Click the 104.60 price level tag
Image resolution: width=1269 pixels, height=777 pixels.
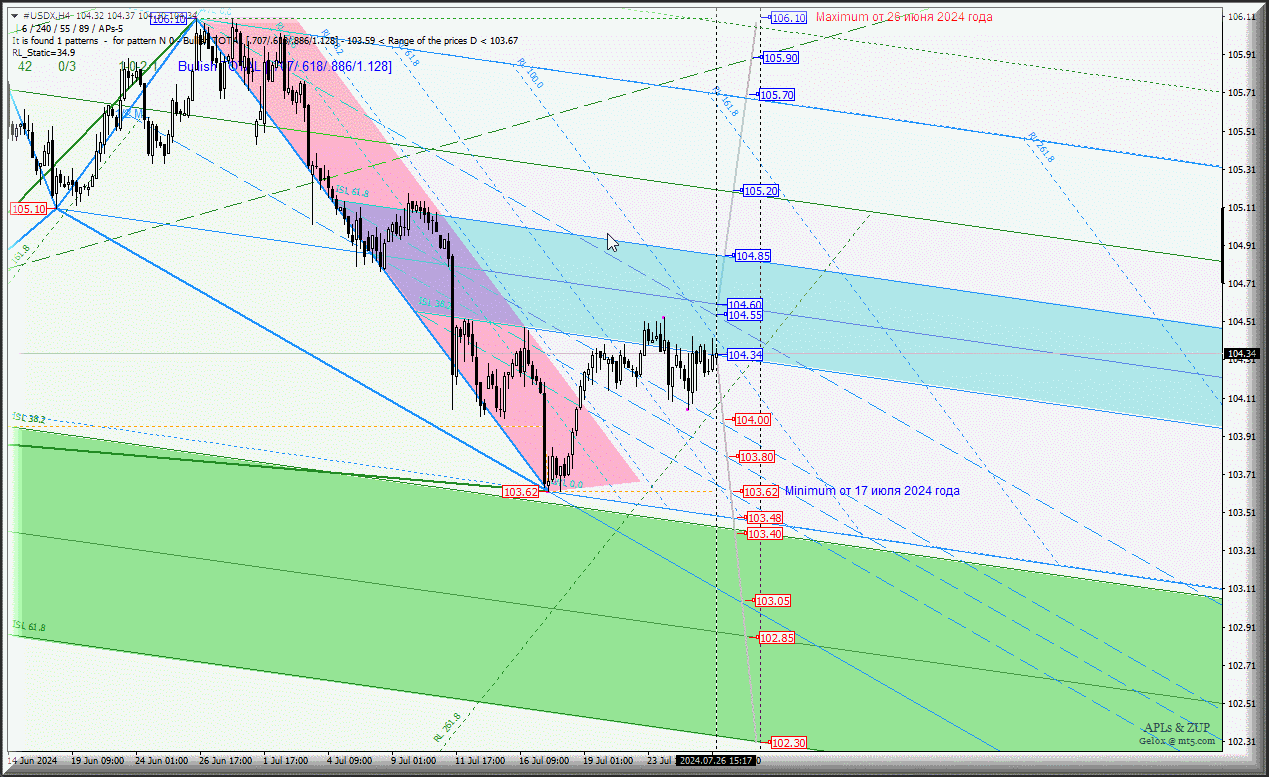745,304
